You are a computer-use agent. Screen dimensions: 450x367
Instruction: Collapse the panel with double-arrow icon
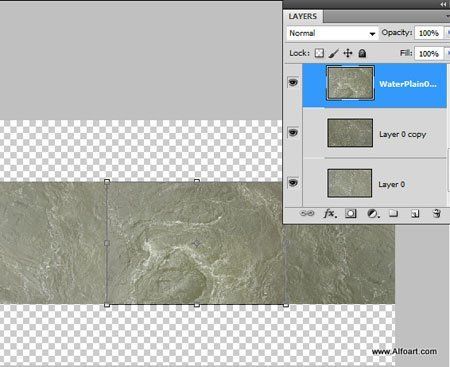pyautogui.click(x=443, y=4)
